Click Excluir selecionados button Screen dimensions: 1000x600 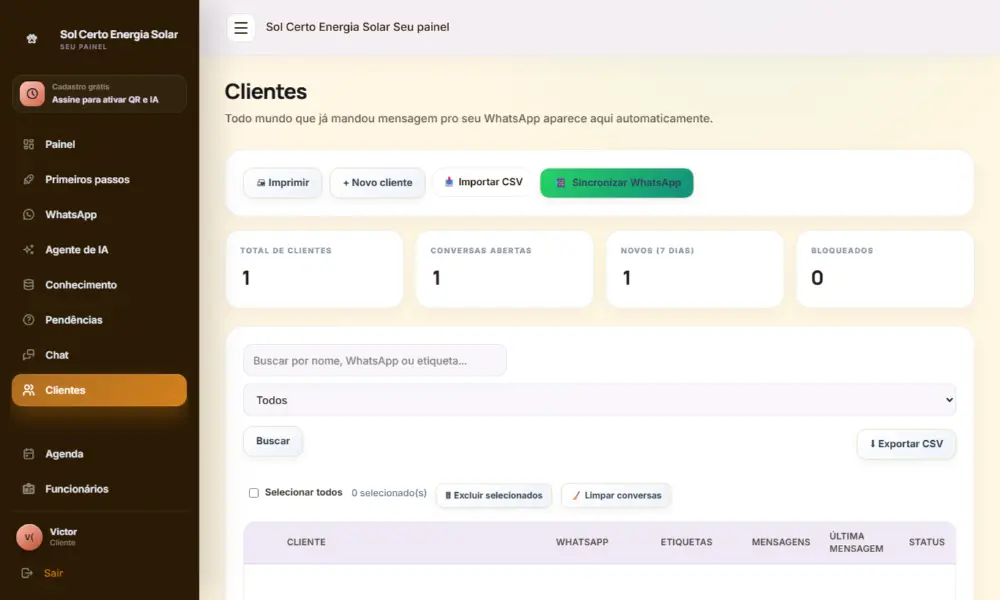coord(494,495)
